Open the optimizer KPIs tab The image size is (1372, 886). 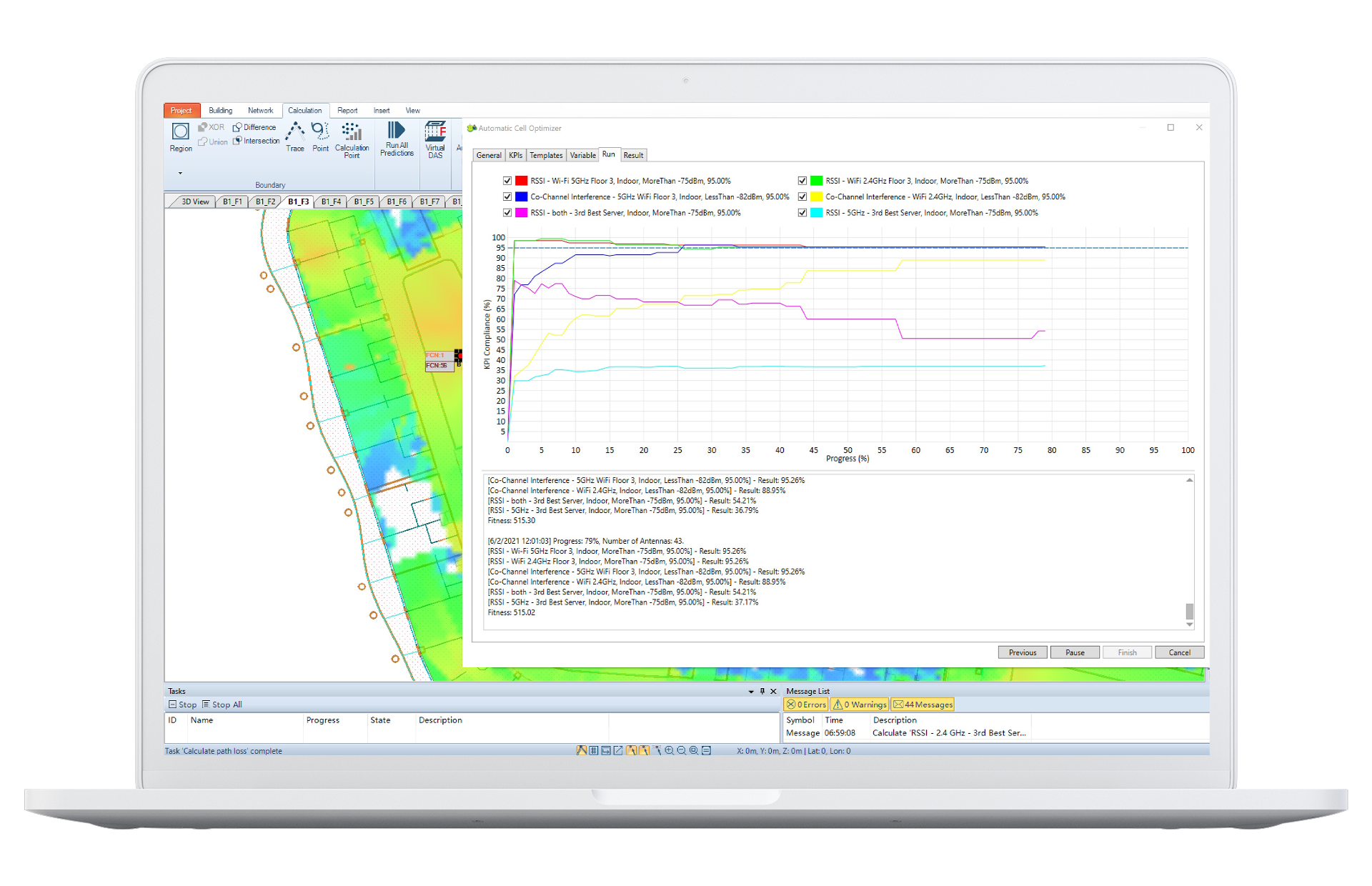516,155
